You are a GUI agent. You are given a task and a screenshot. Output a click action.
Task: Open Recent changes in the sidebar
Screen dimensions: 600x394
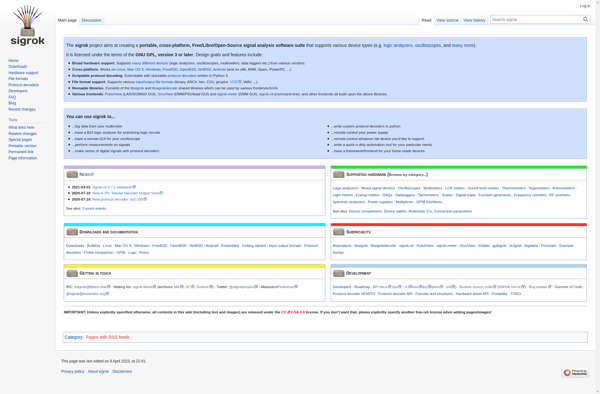22,109
